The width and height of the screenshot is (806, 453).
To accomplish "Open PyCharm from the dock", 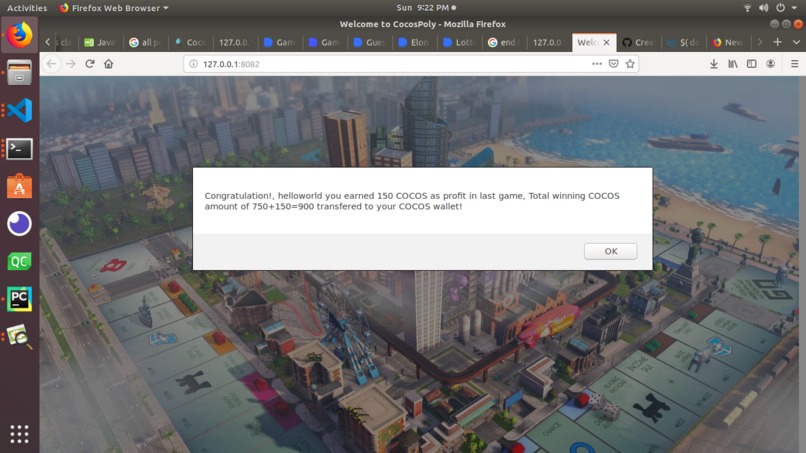I will point(20,299).
